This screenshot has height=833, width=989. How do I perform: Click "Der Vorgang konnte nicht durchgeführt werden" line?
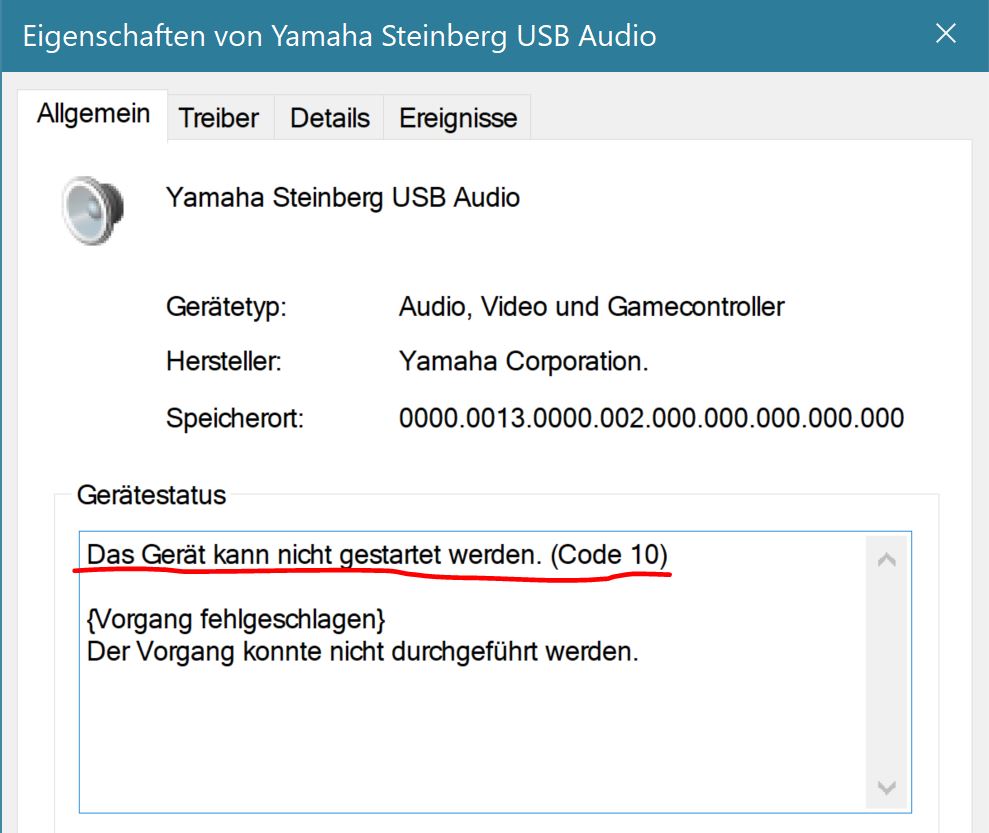(362, 652)
